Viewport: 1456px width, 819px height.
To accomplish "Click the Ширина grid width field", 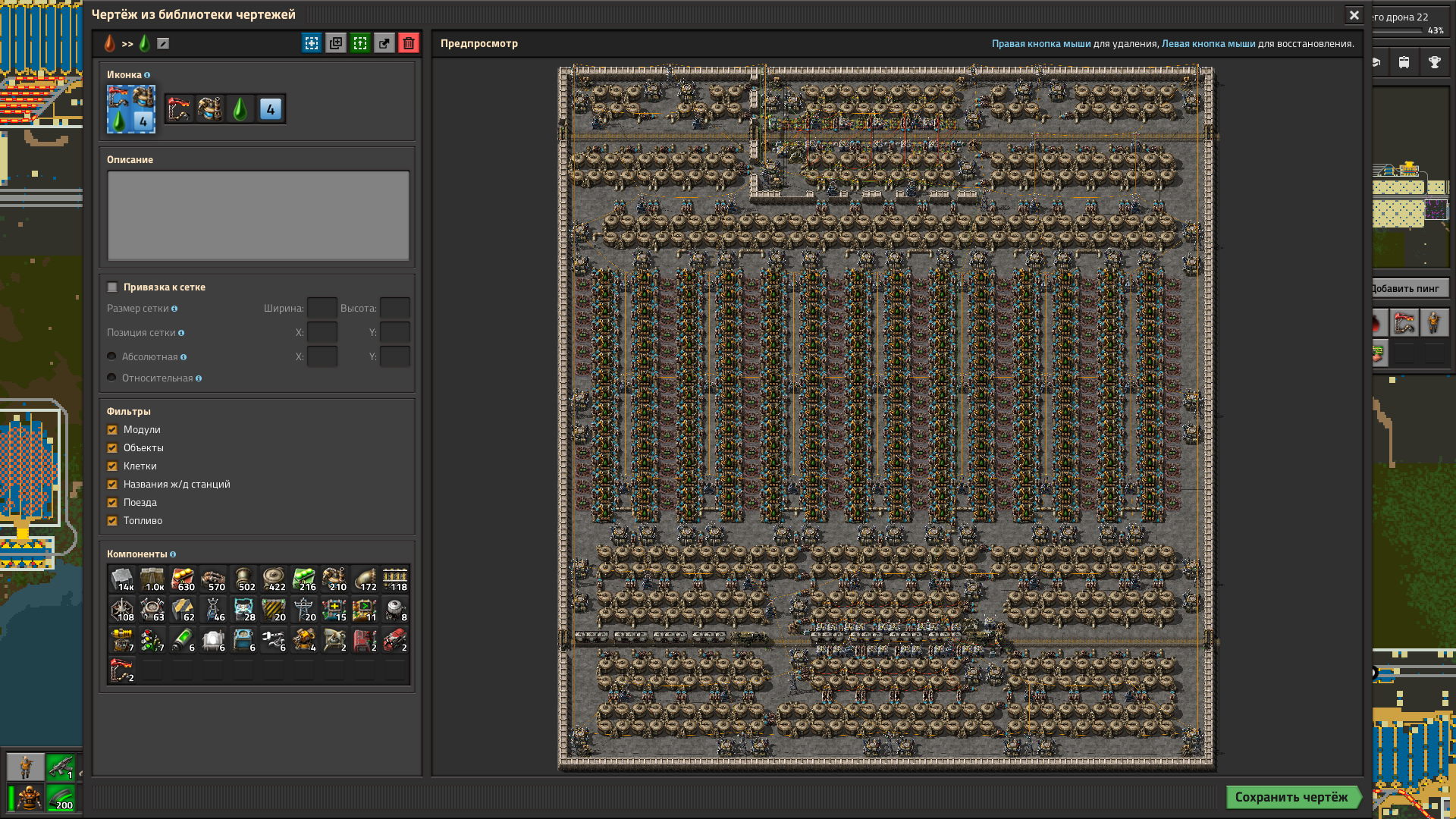I will coord(322,308).
